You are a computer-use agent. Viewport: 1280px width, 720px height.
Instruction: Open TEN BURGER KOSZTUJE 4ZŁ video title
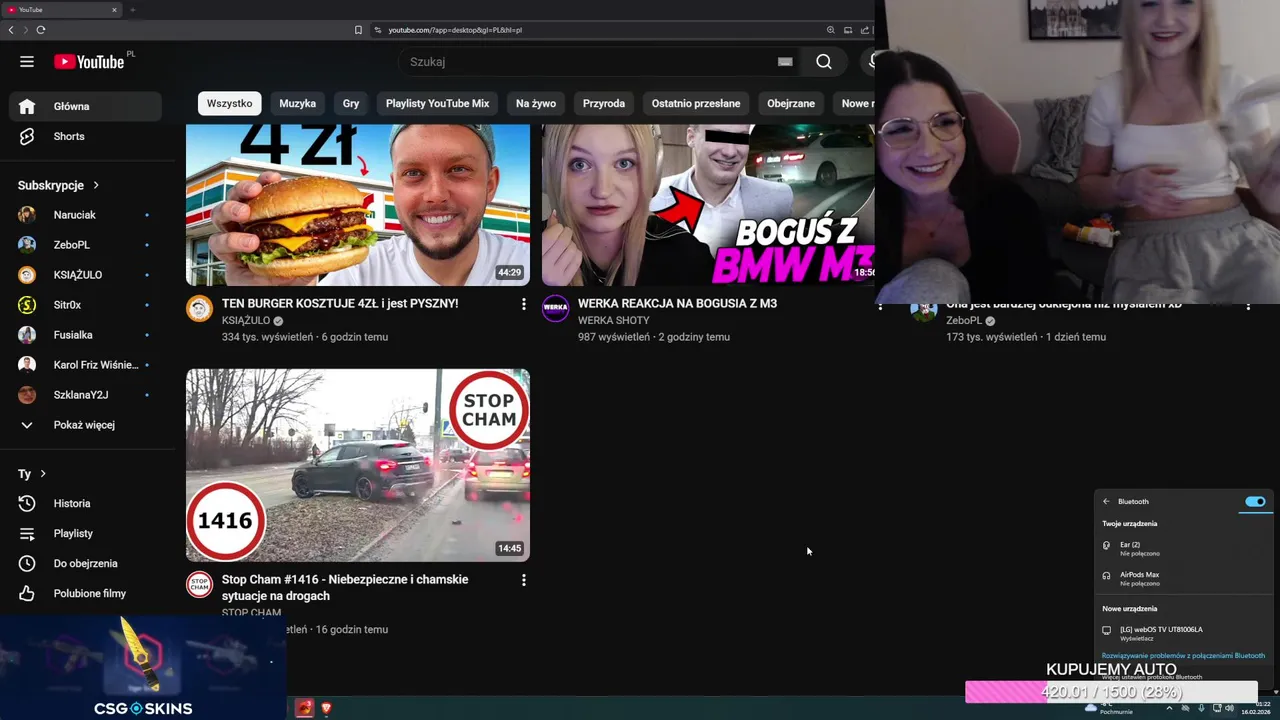pos(340,303)
